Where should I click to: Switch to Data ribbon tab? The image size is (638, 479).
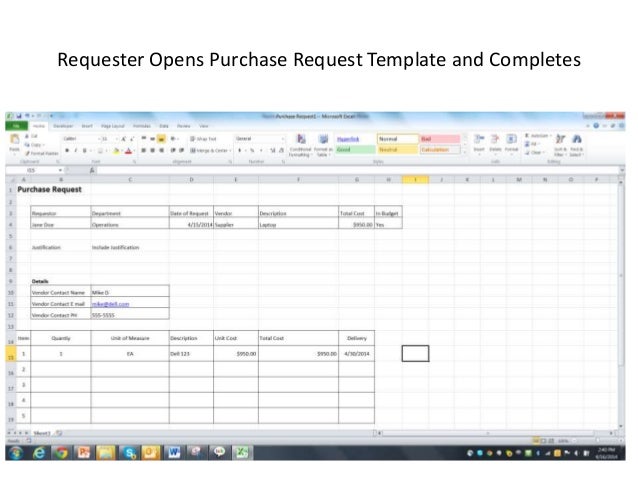(164, 126)
